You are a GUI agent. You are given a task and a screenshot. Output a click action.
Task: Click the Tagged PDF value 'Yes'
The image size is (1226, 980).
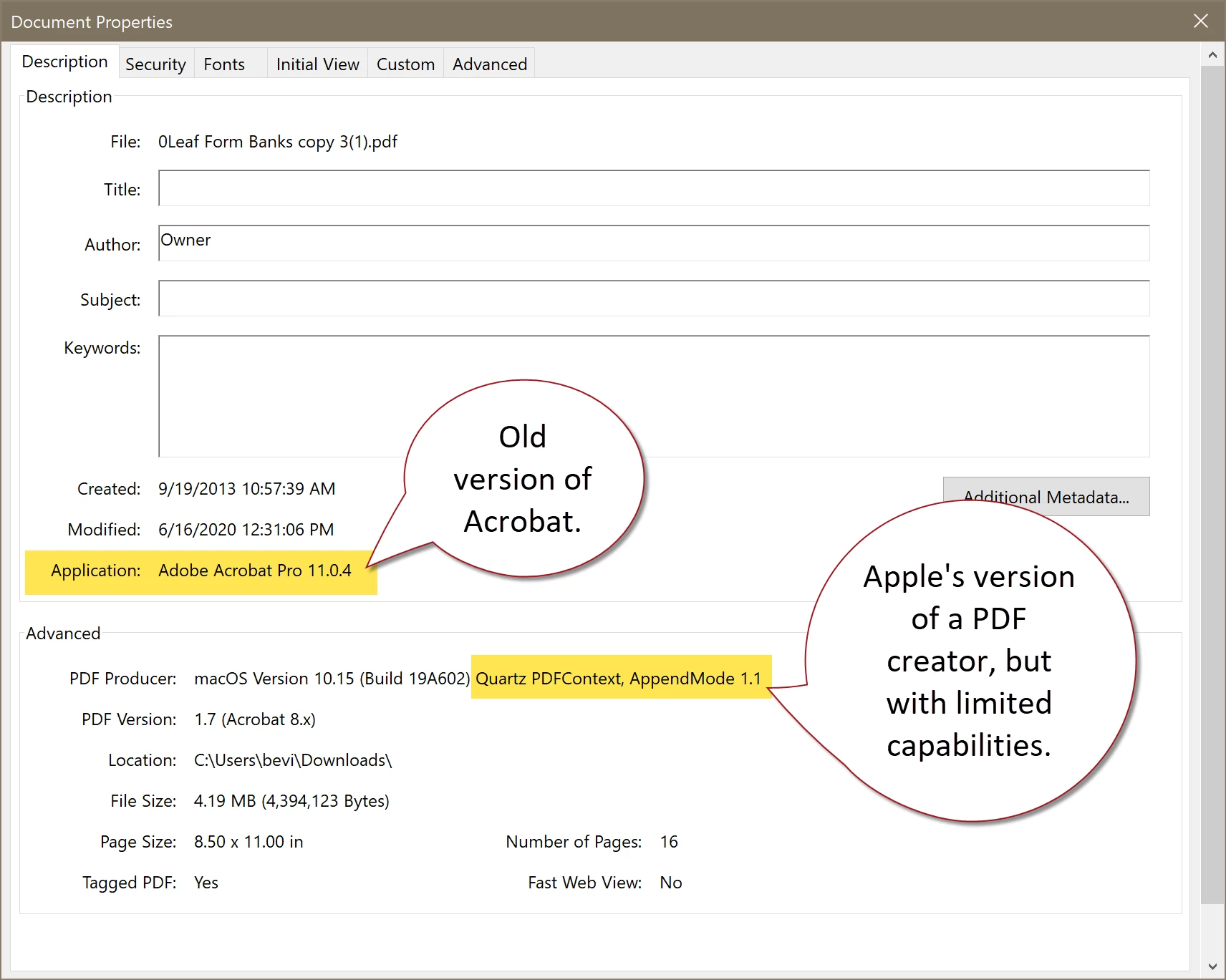206,883
